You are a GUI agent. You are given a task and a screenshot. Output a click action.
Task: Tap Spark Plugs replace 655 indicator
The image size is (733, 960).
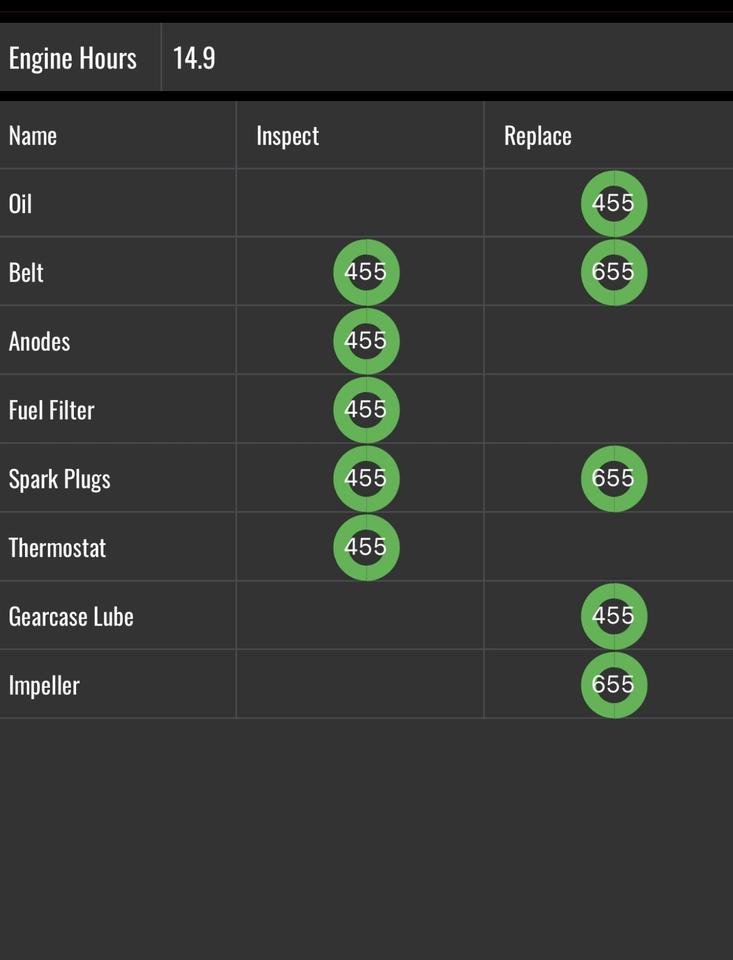(614, 479)
